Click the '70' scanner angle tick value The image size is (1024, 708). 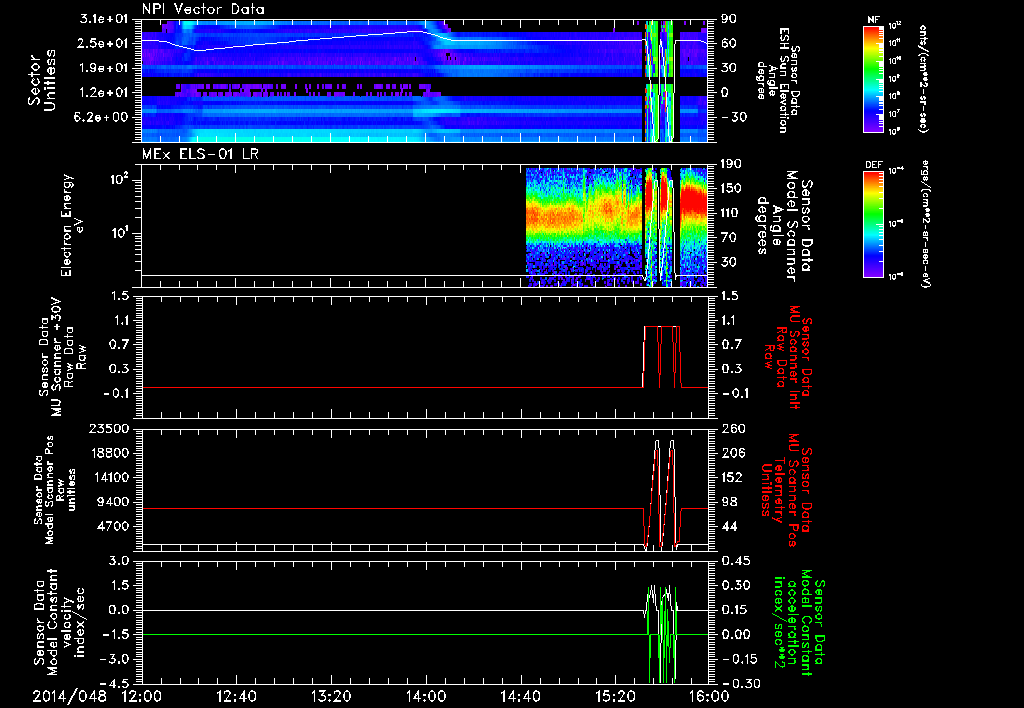click(x=728, y=238)
